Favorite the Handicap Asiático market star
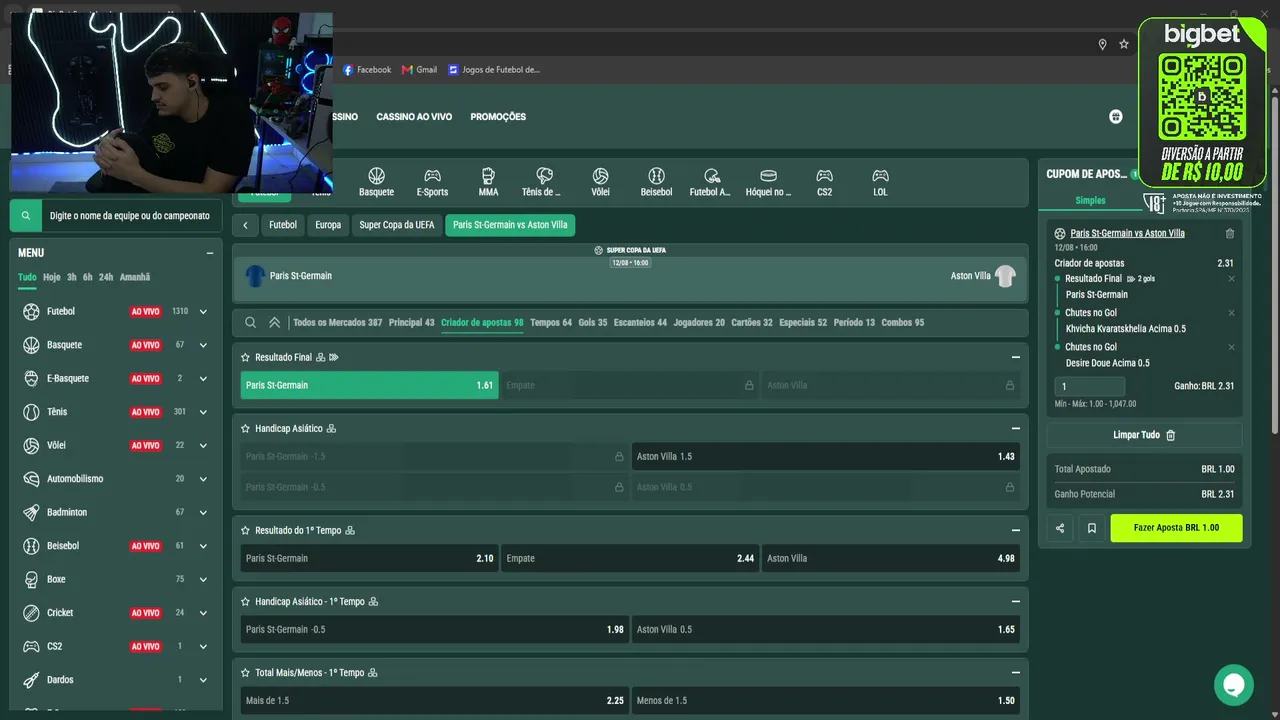Viewport: 1280px width, 720px height. [x=245, y=428]
